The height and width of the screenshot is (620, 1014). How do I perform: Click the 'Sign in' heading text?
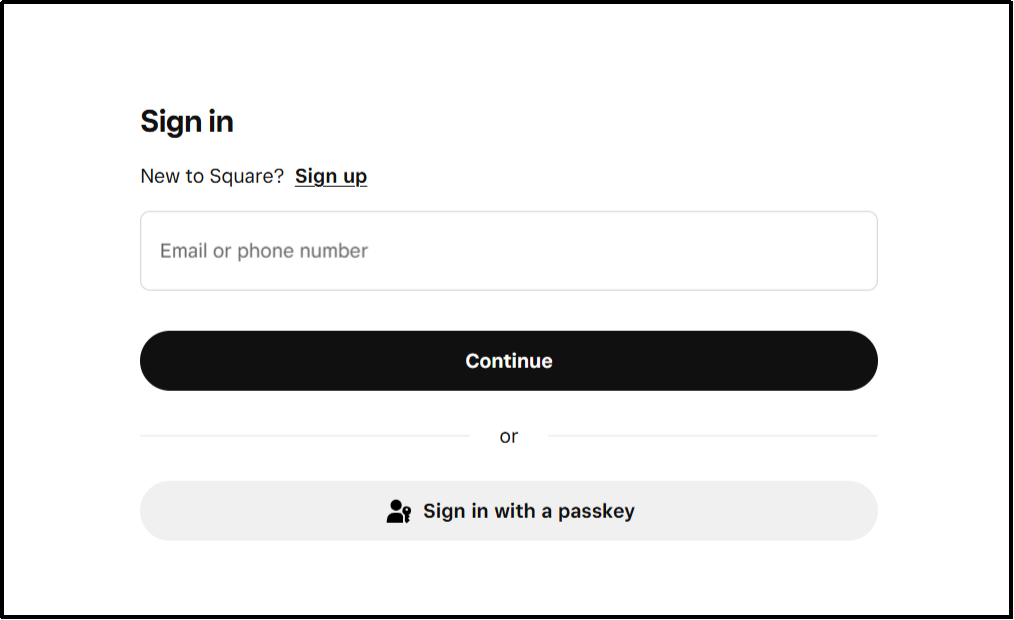pyautogui.click(x=186, y=121)
